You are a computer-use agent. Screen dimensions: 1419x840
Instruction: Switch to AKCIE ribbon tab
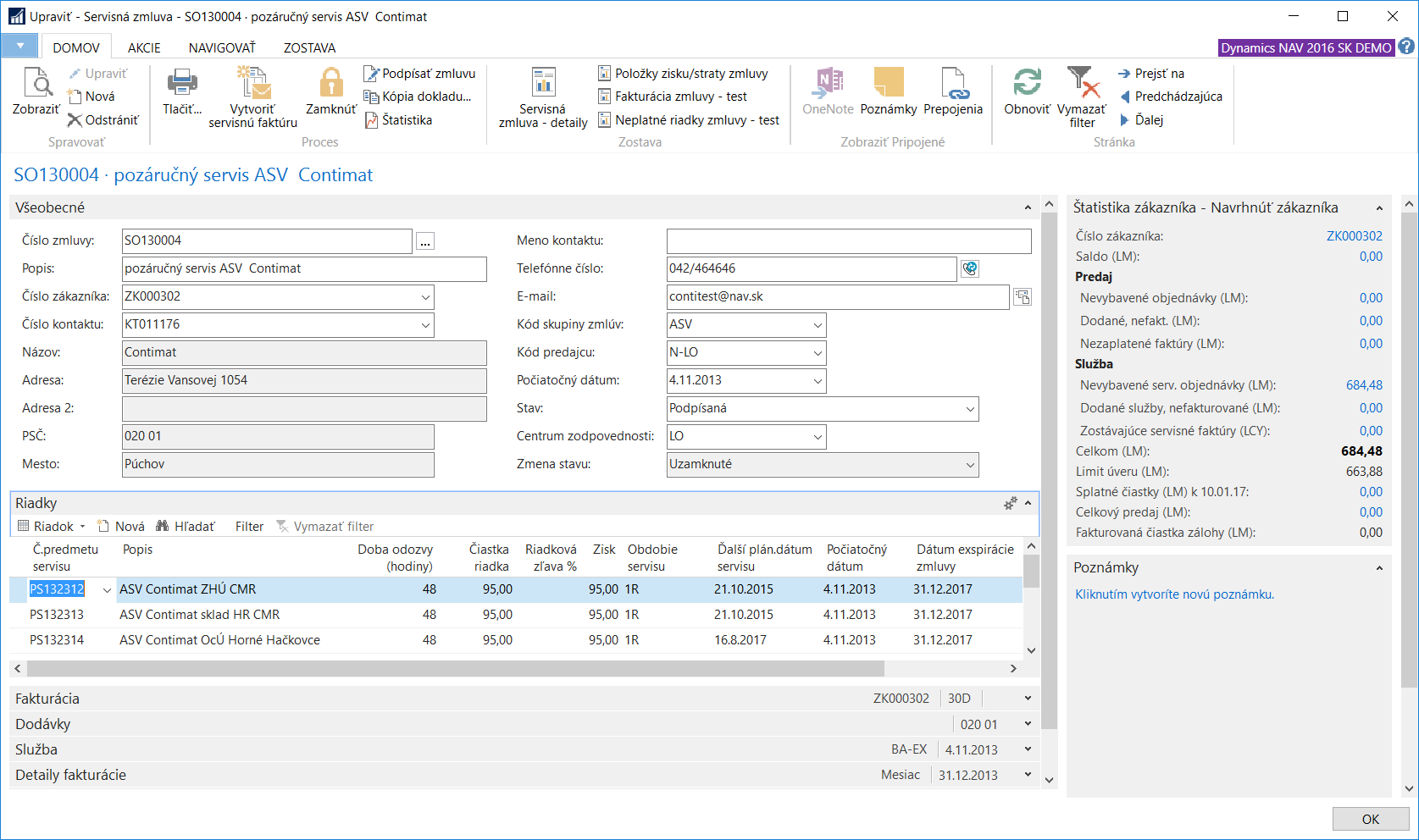click(x=144, y=47)
